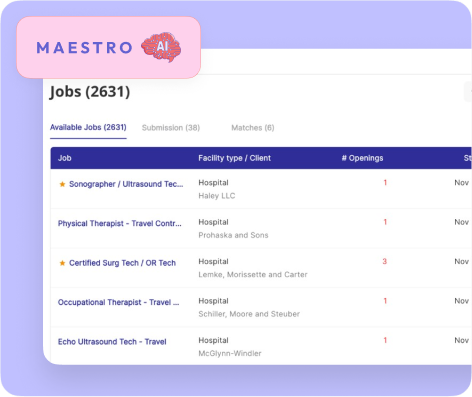
Task: Click the Maestro AI brain logo icon
Action: 161,47
